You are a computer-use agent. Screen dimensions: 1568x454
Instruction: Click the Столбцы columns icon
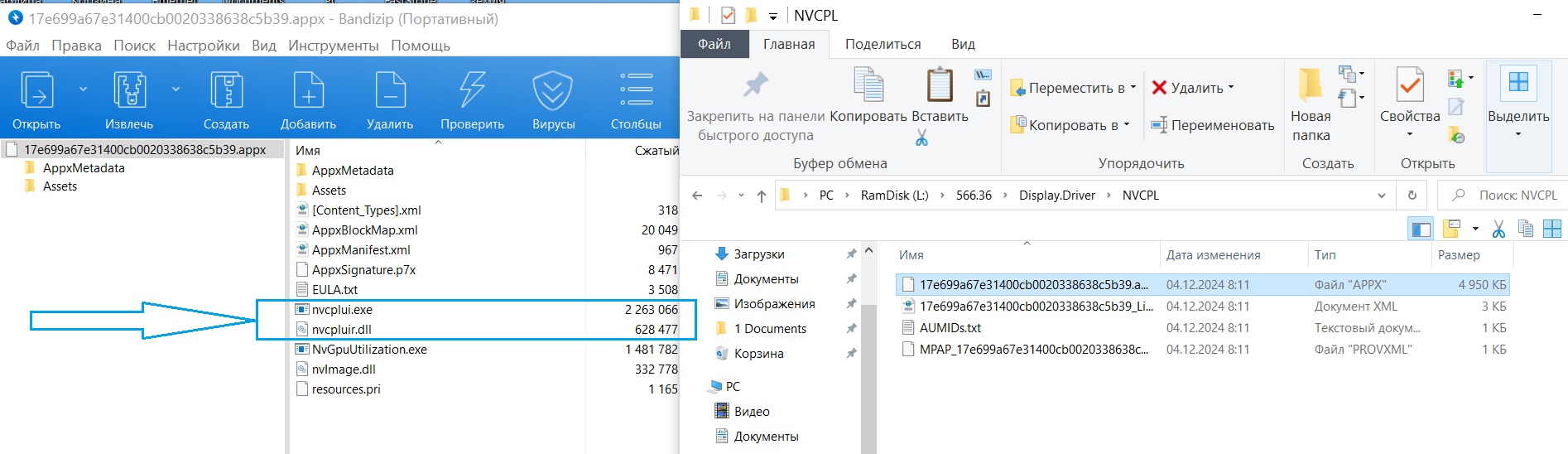point(636,89)
